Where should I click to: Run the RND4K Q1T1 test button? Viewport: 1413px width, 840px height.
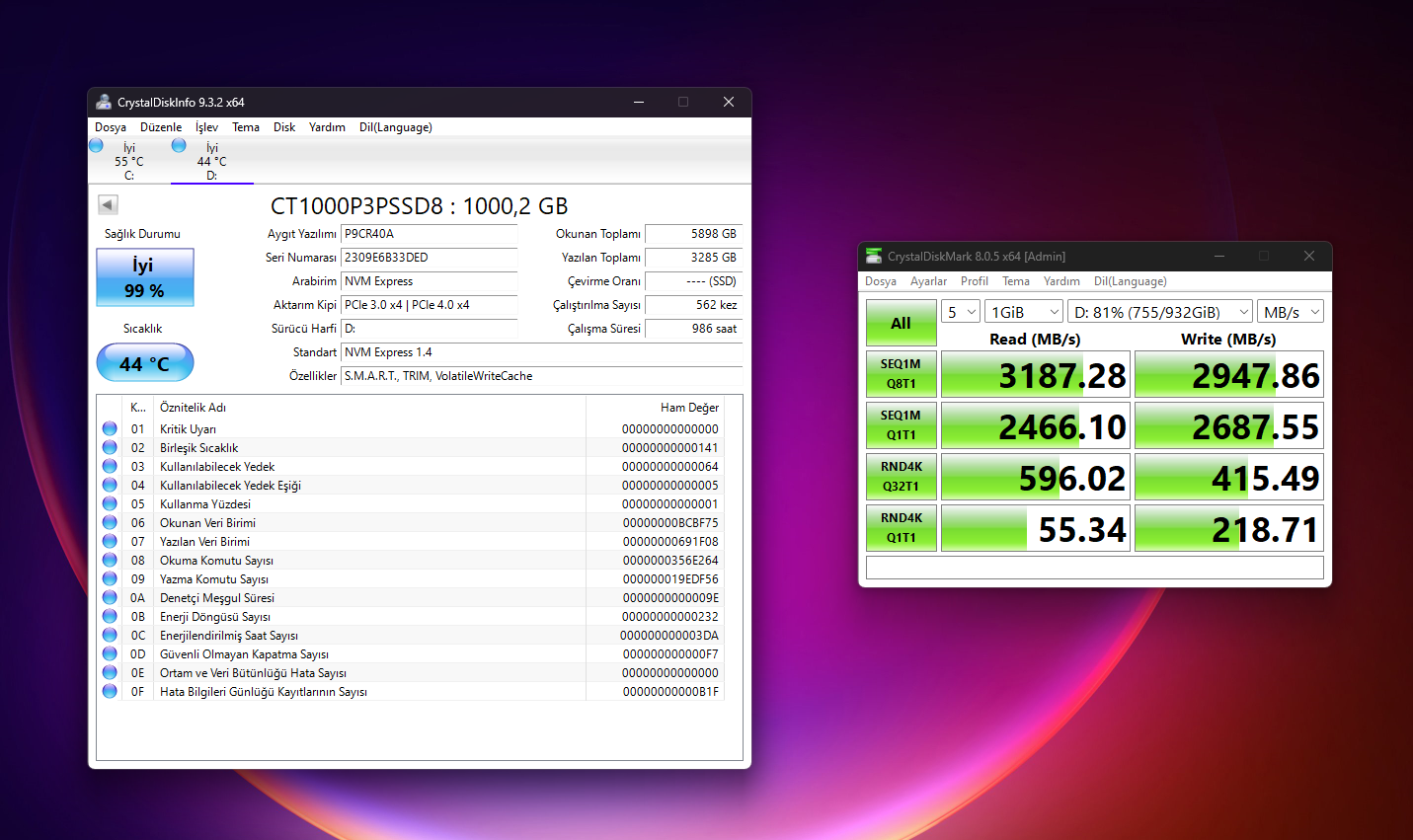(x=902, y=528)
